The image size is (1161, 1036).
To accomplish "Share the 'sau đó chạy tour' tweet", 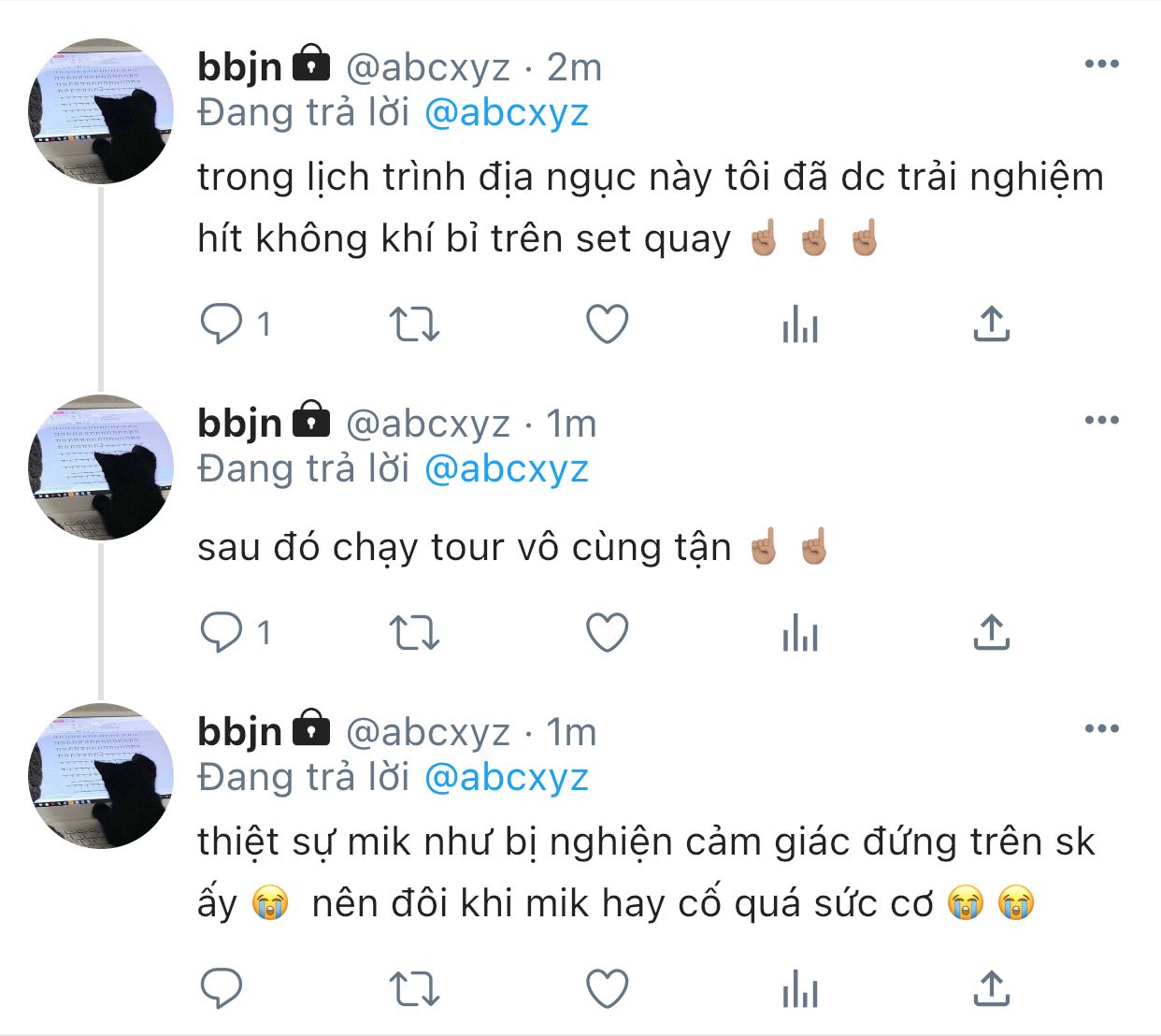I will click(x=991, y=633).
